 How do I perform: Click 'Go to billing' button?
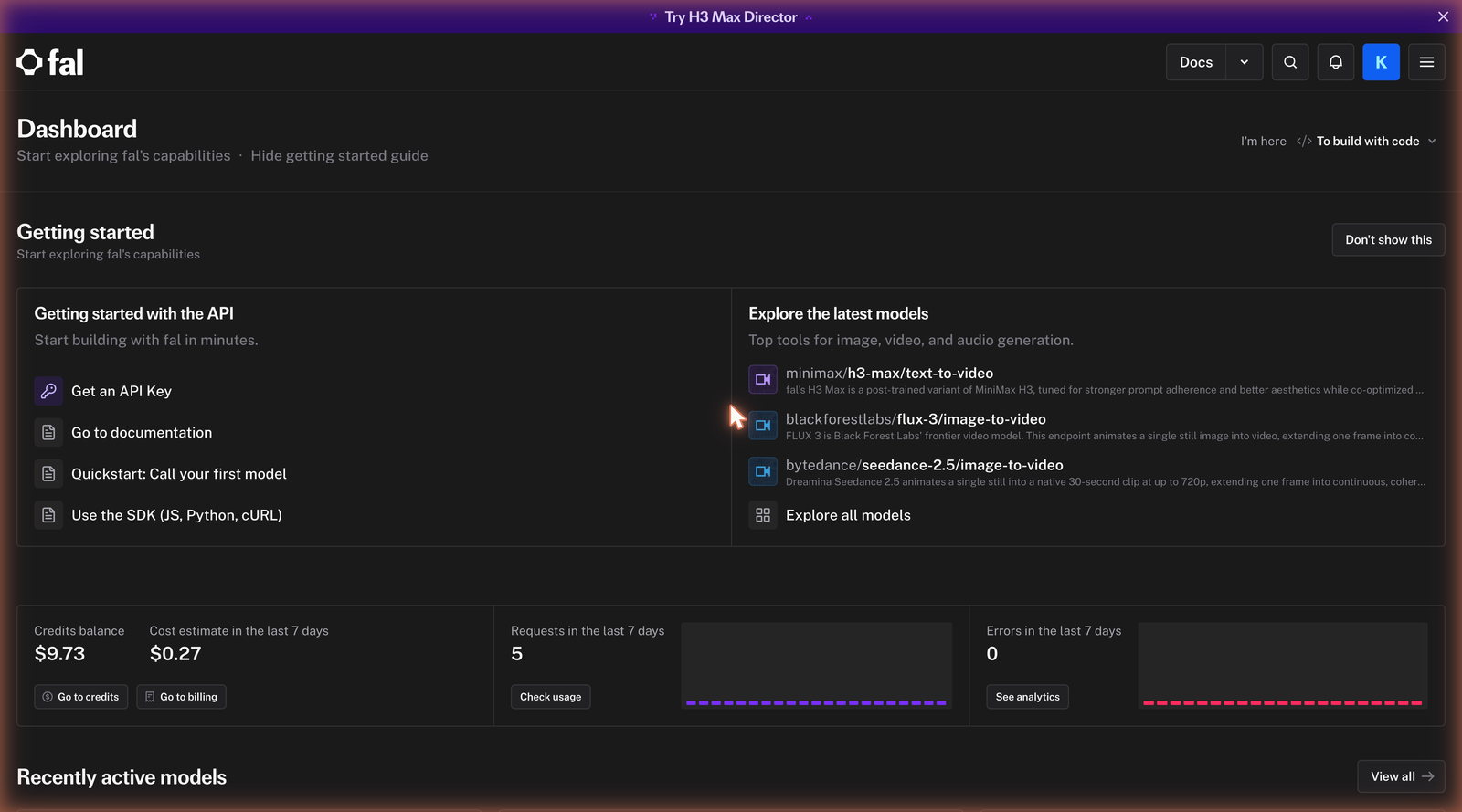click(x=181, y=697)
